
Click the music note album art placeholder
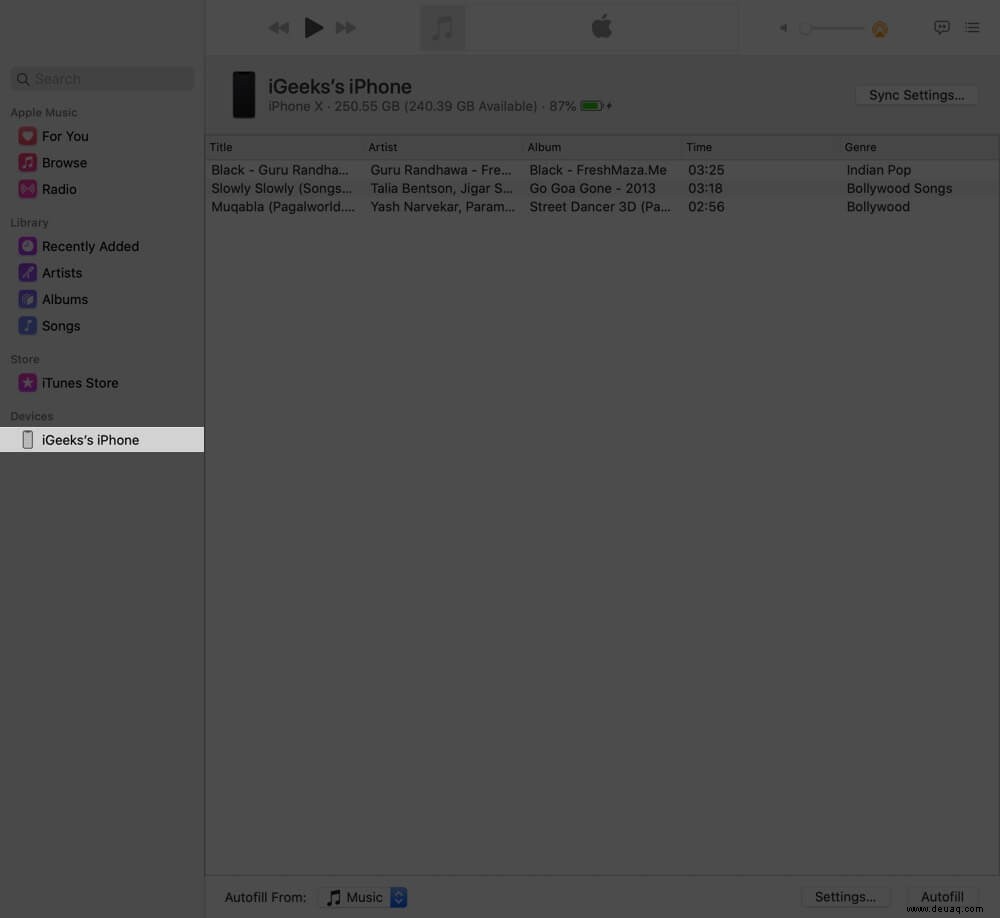pos(443,28)
